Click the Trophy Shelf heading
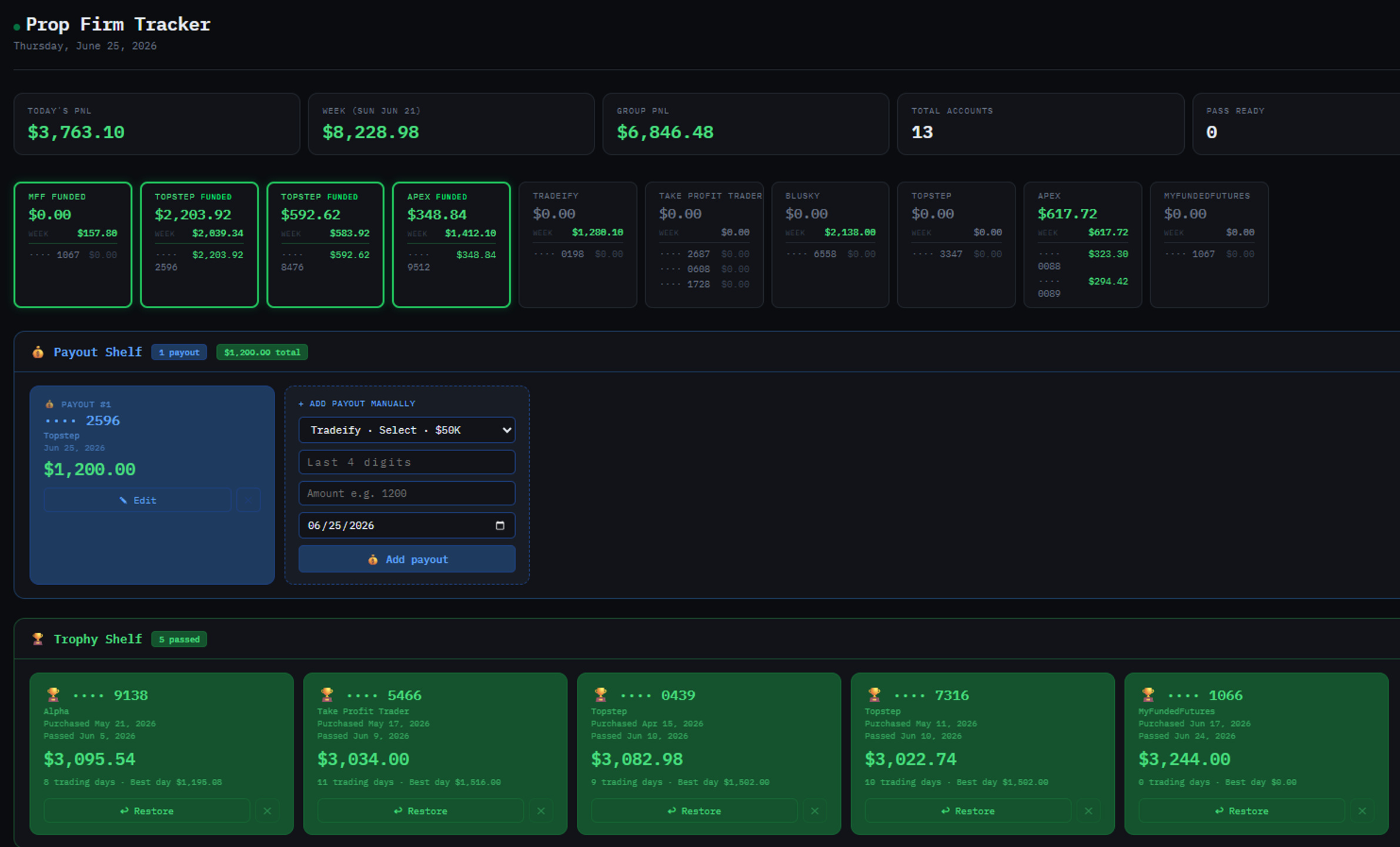Image resolution: width=1400 pixels, height=847 pixels. click(x=98, y=639)
